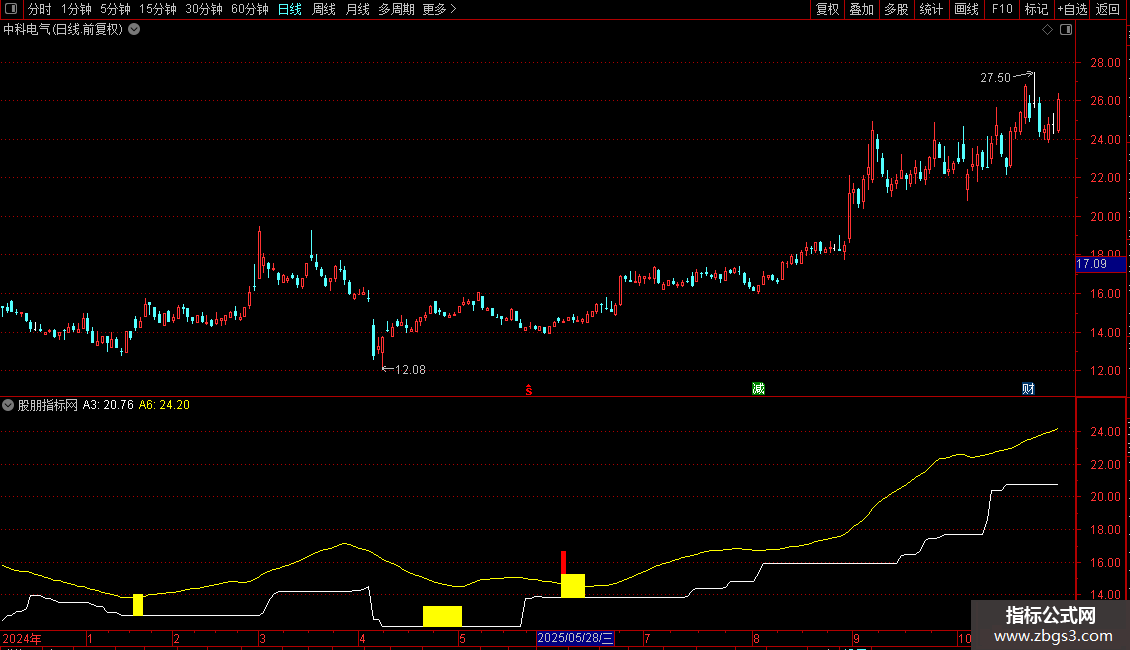Open the 统计 statistics button
This screenshot has height=650, width=1130.
pos(930,9)
